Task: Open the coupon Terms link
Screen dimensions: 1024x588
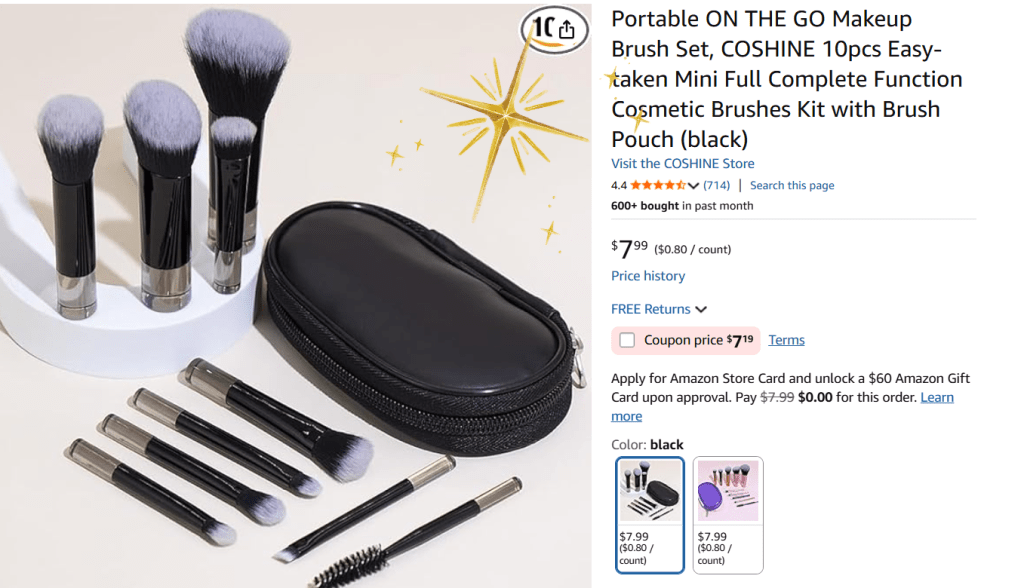Action: tap(786, 340)
